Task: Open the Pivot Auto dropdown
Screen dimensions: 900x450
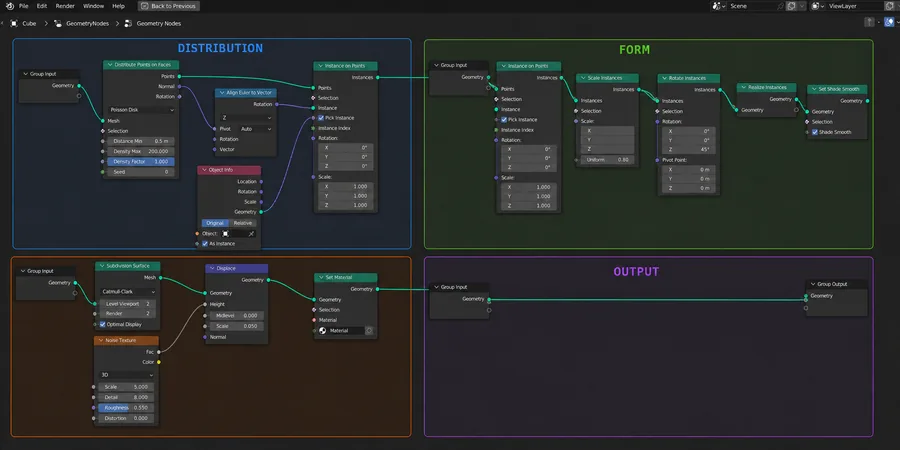Action: point(255,129)
